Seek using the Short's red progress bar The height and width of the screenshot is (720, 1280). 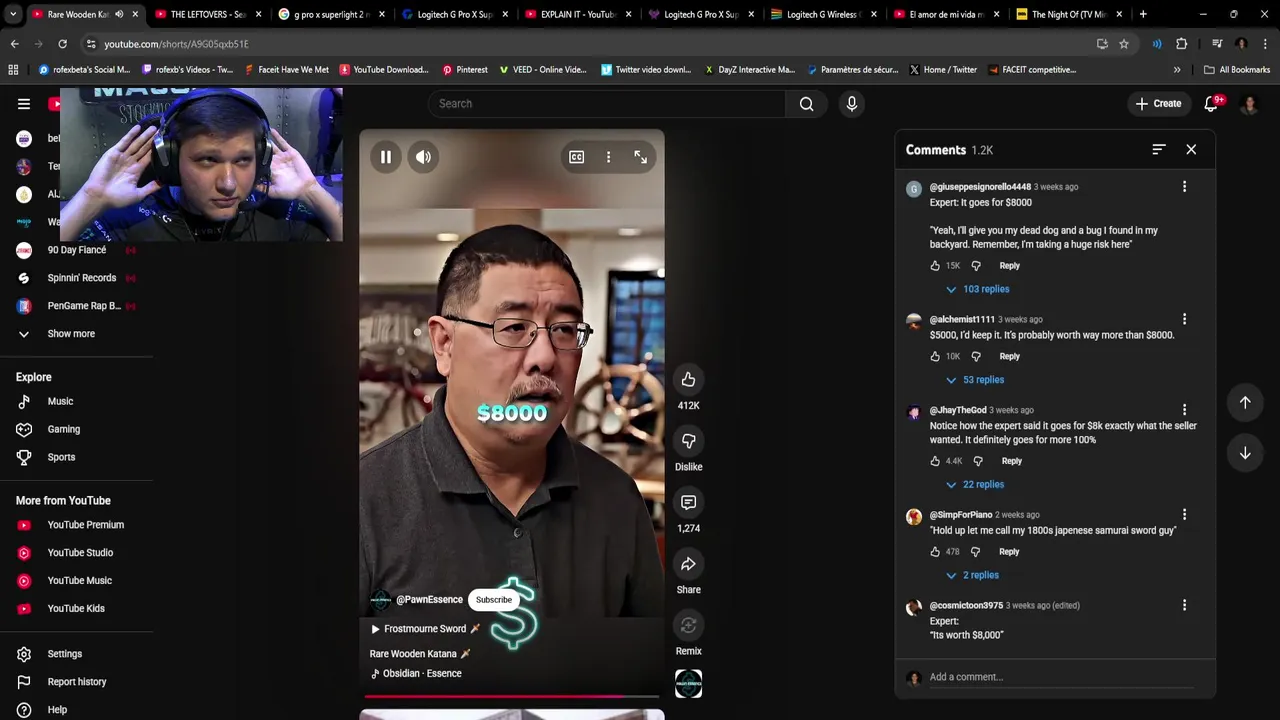(512, 695)
